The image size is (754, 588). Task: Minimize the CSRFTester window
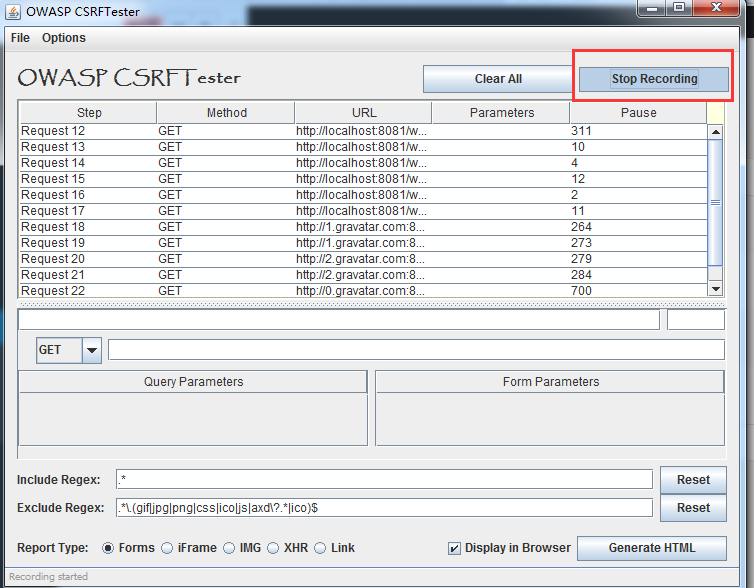tap(652, 8)
